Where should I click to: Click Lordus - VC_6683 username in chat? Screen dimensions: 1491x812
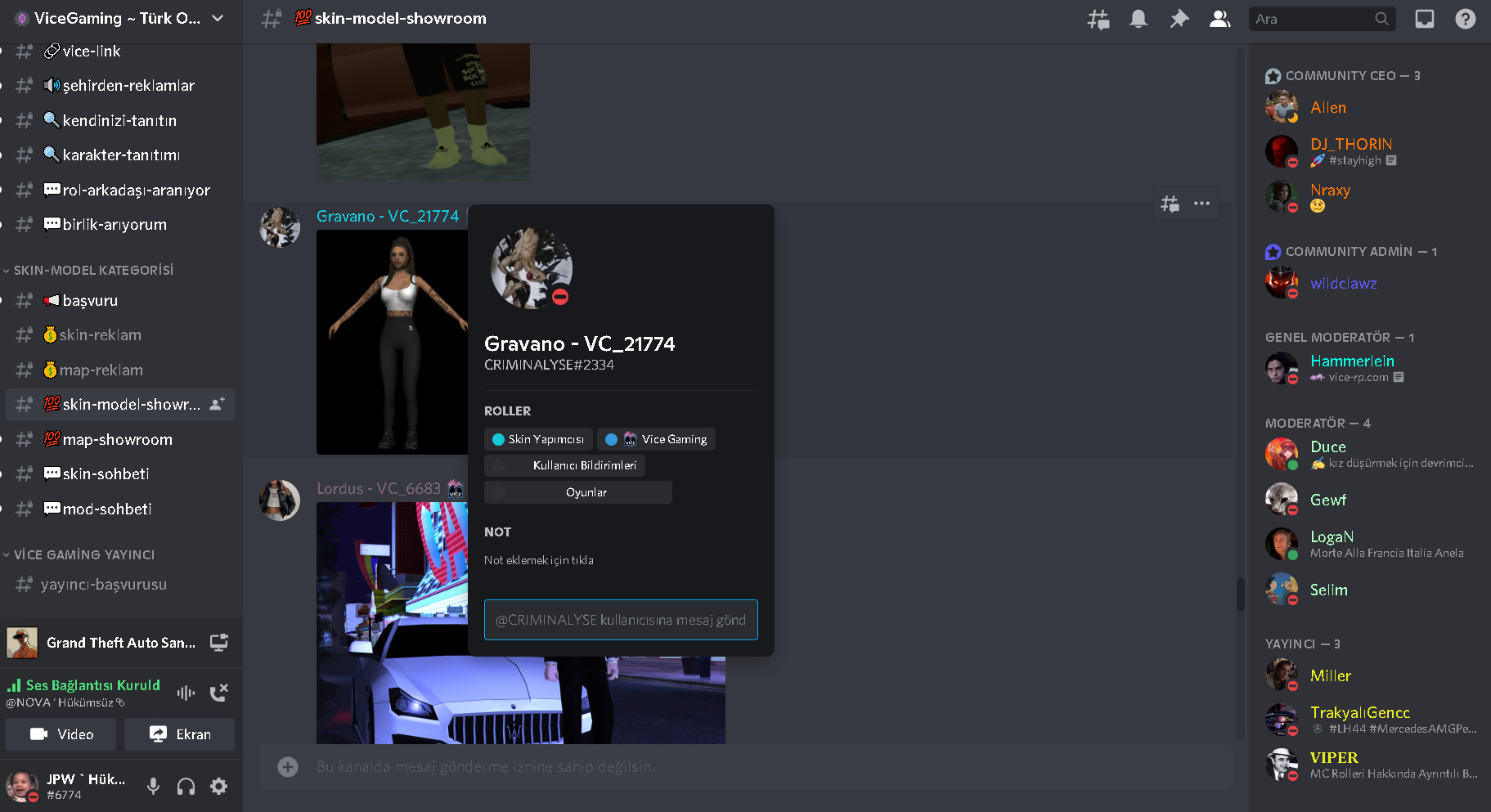click(379, 488)
